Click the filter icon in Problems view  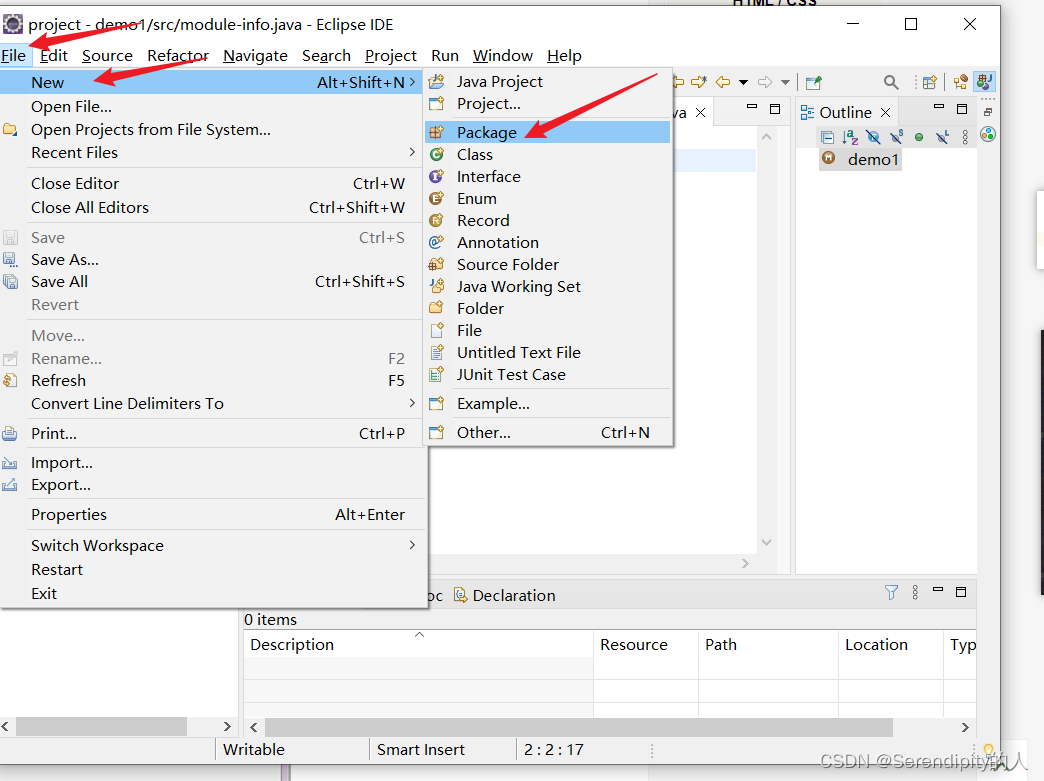tap(892, 593)
